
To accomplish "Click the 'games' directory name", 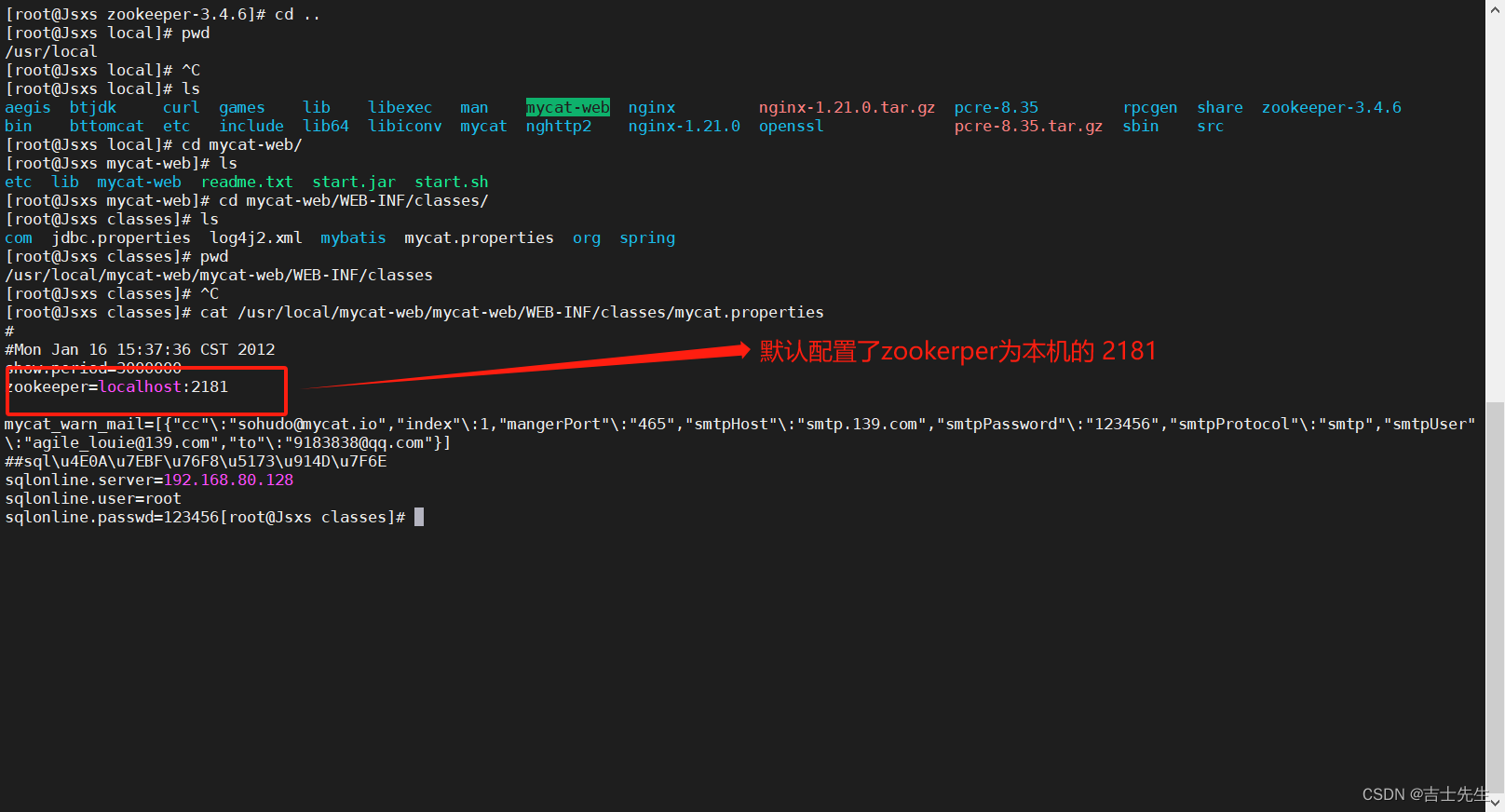I will tap(242, 108).
